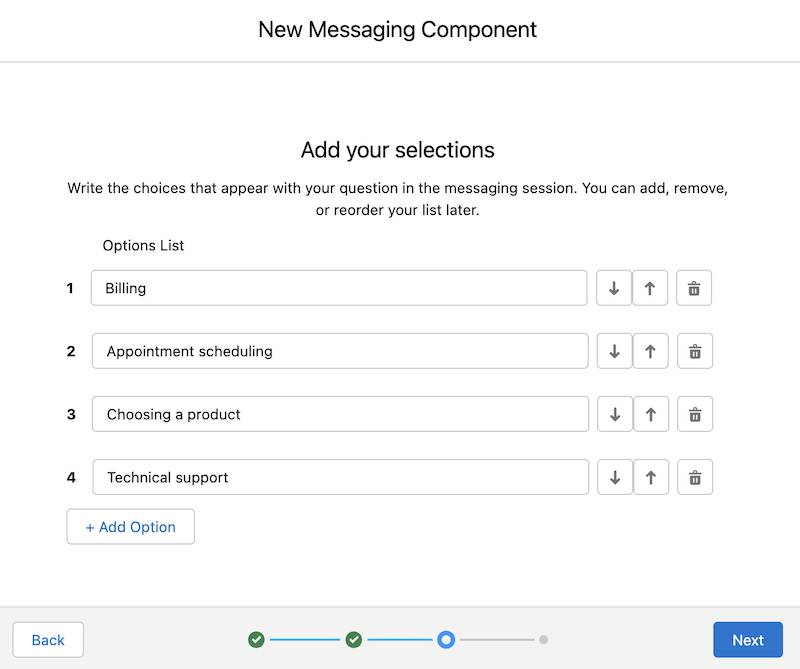Move Technical support up

[x=651, y=477]
